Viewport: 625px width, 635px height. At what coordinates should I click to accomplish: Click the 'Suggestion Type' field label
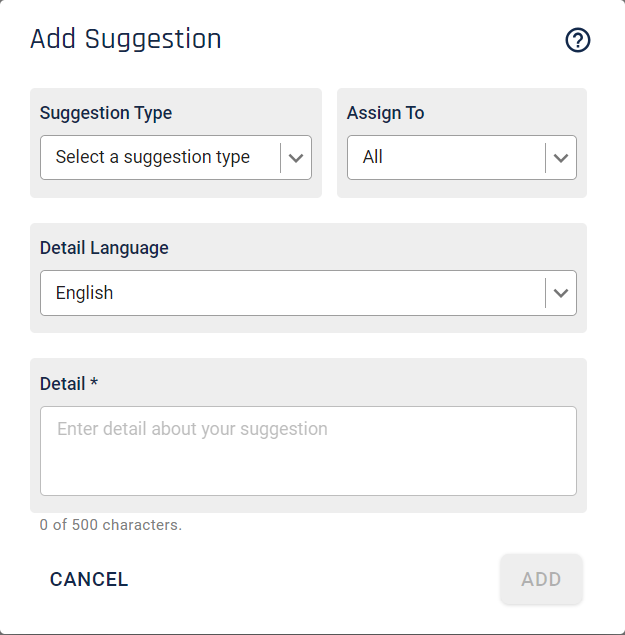point(106,113)
